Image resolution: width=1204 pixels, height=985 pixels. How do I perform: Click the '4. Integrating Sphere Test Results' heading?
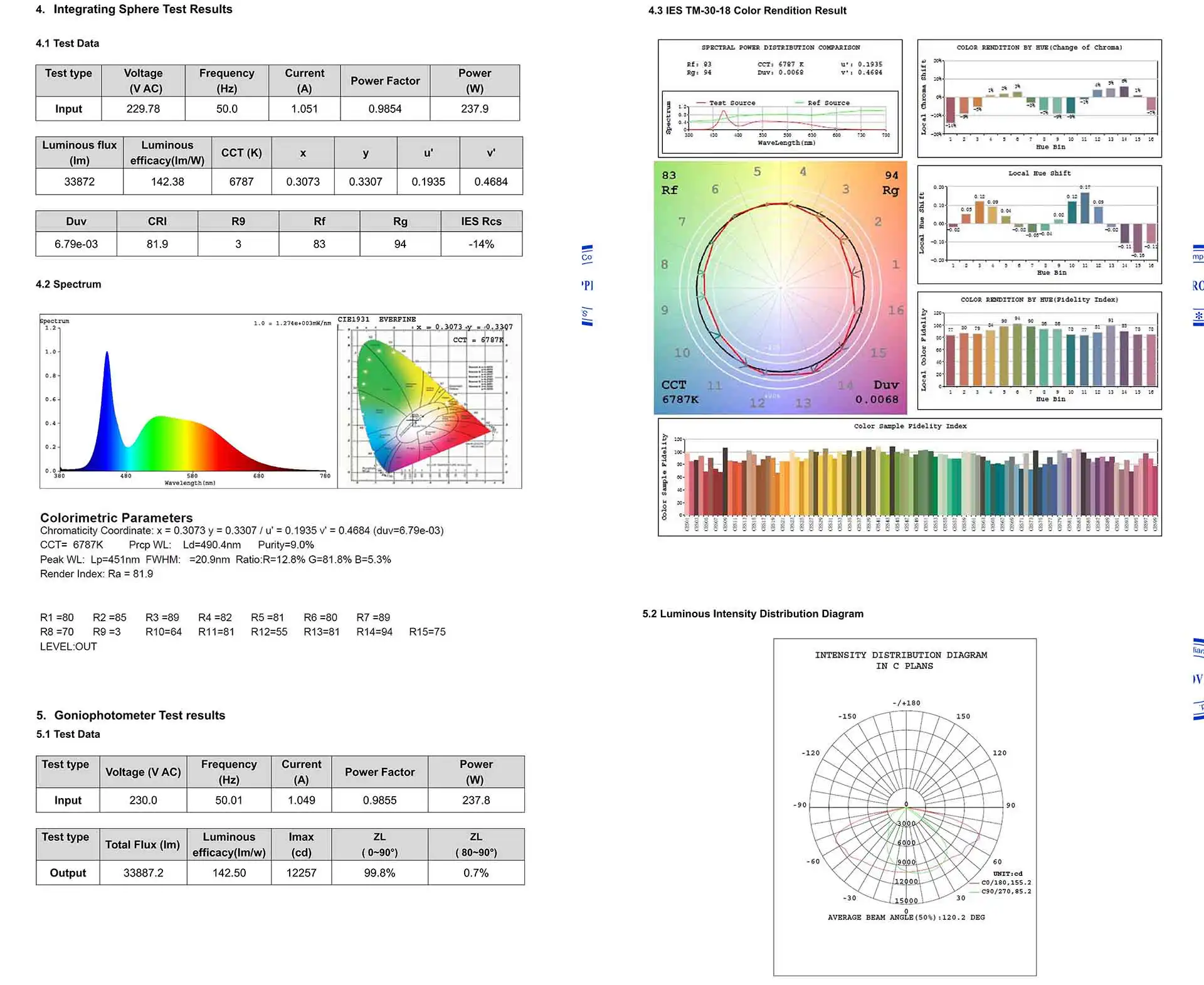[134, 9]
